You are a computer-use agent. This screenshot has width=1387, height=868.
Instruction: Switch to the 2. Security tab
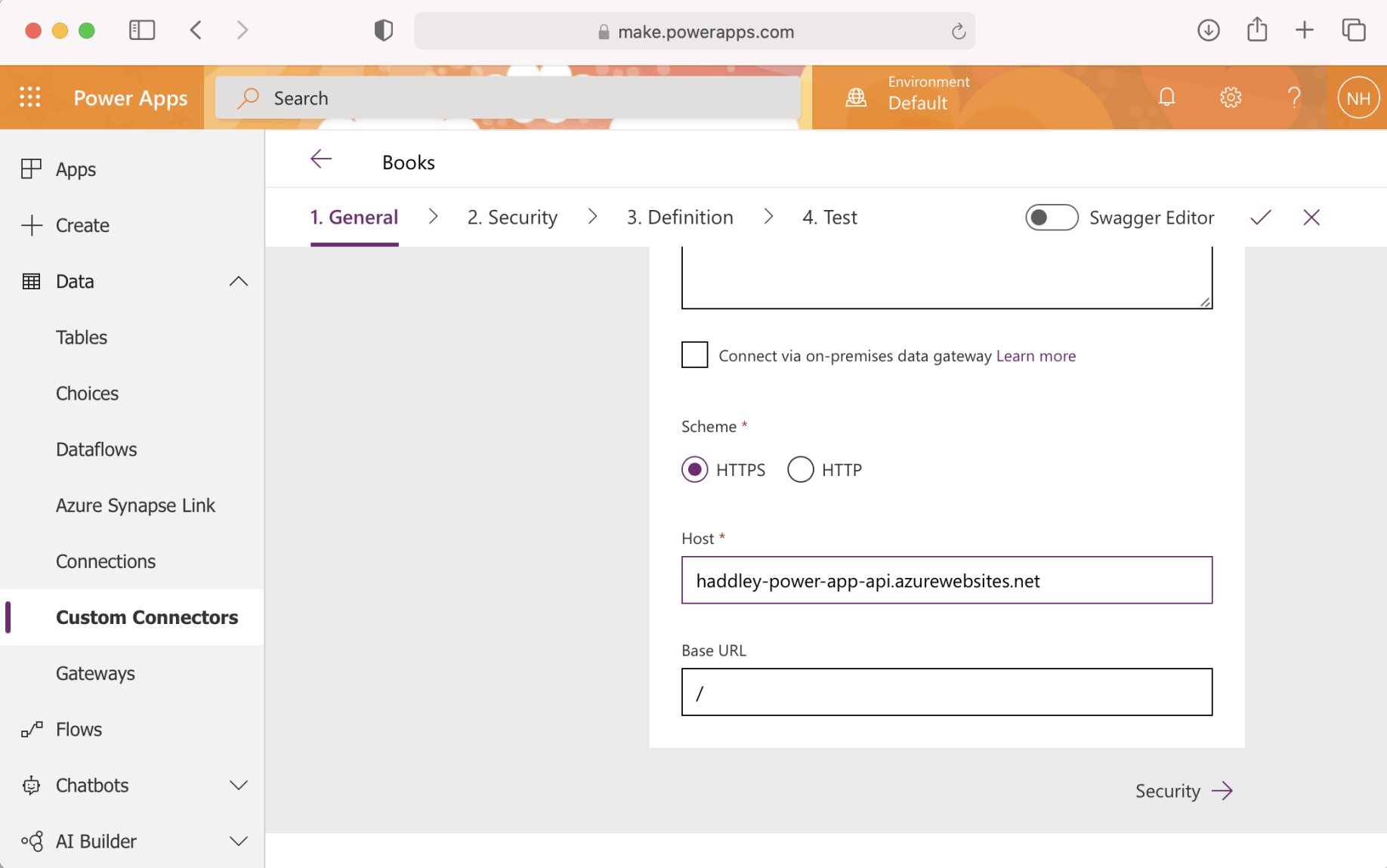point(512,218)
